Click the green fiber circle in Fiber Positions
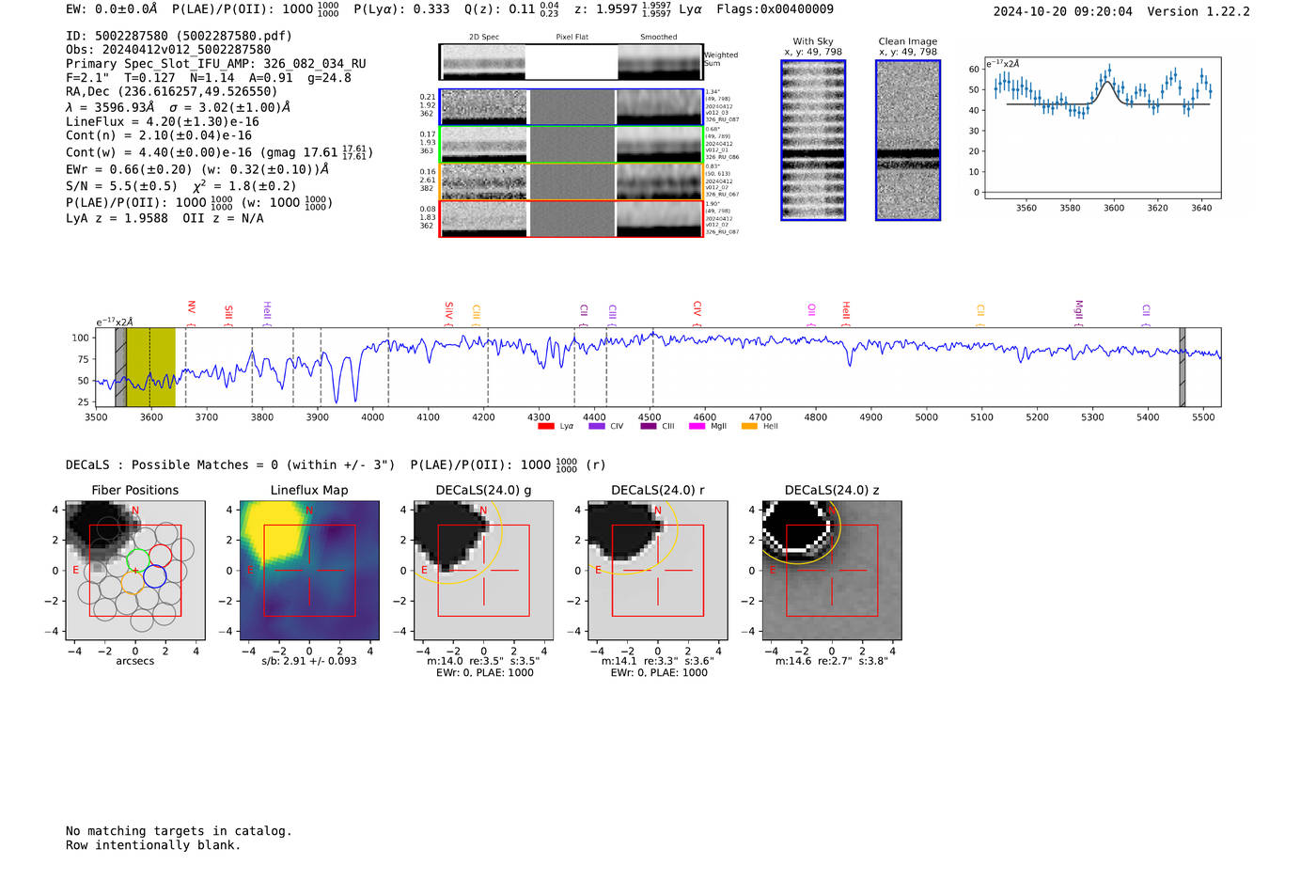The image size is (1316, 896). 138,560
